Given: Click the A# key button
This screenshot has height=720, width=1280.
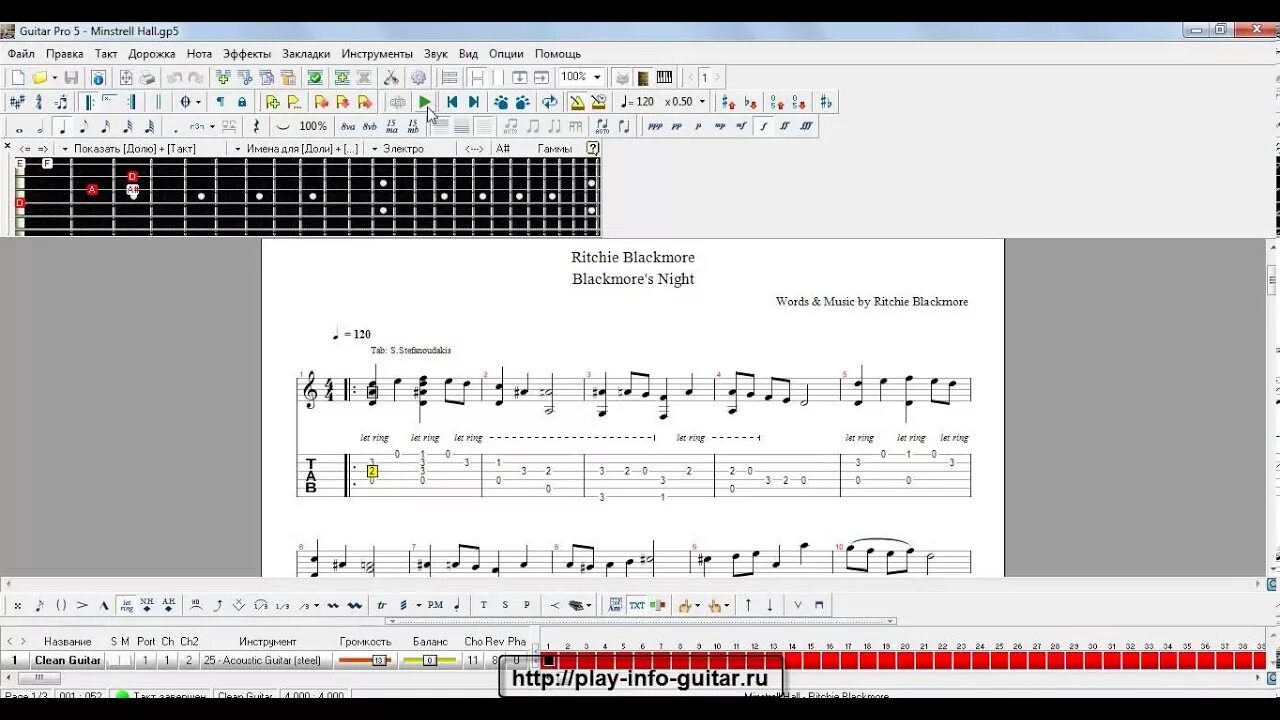Looking at the screenshot, I should click(x=503, y=149).
